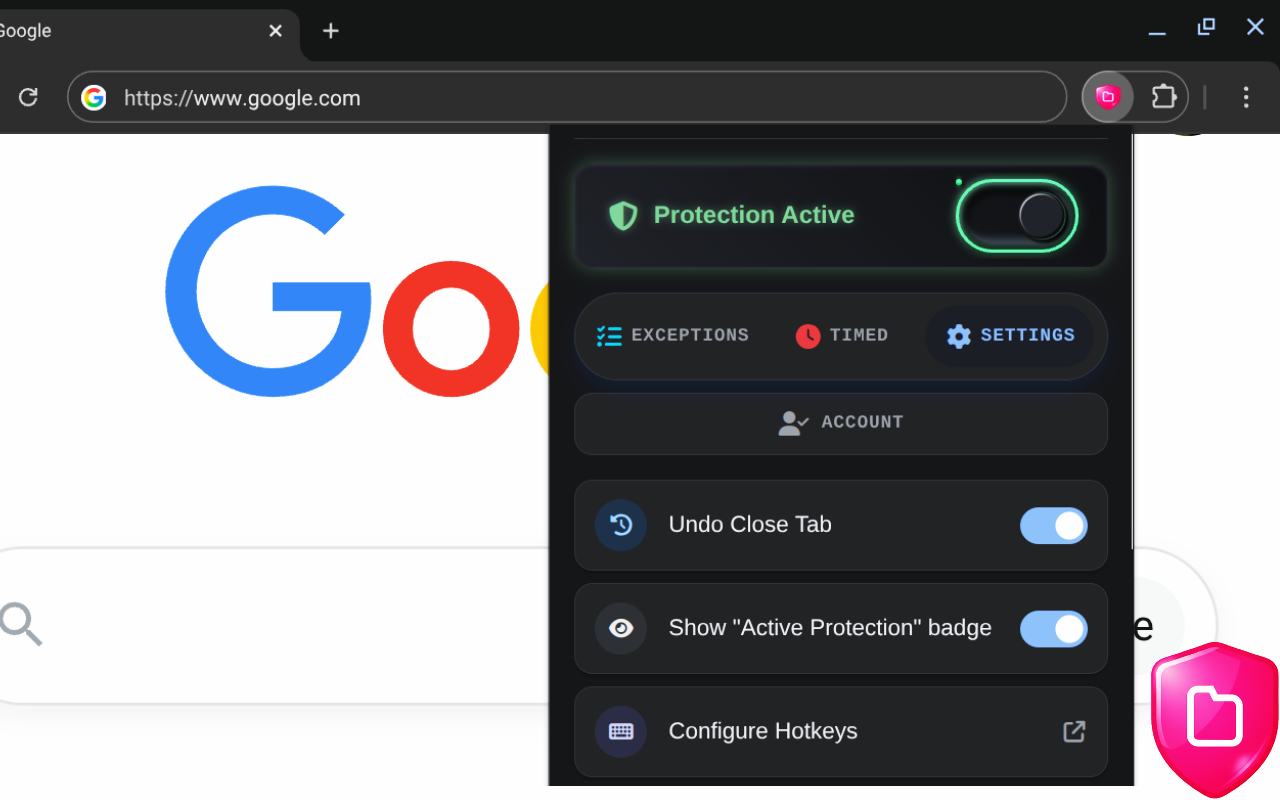Open a new browser tab

click(331, 31)
